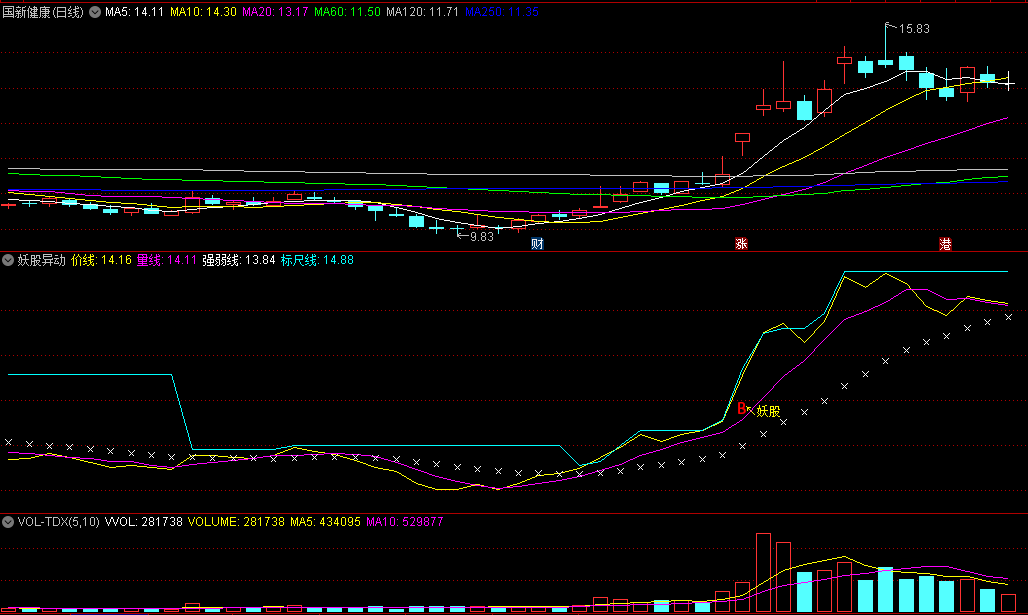Open the dropdown beside 国新健康(日线) title
Viewport: 1028px width, 615px height.
click(95, 12)
